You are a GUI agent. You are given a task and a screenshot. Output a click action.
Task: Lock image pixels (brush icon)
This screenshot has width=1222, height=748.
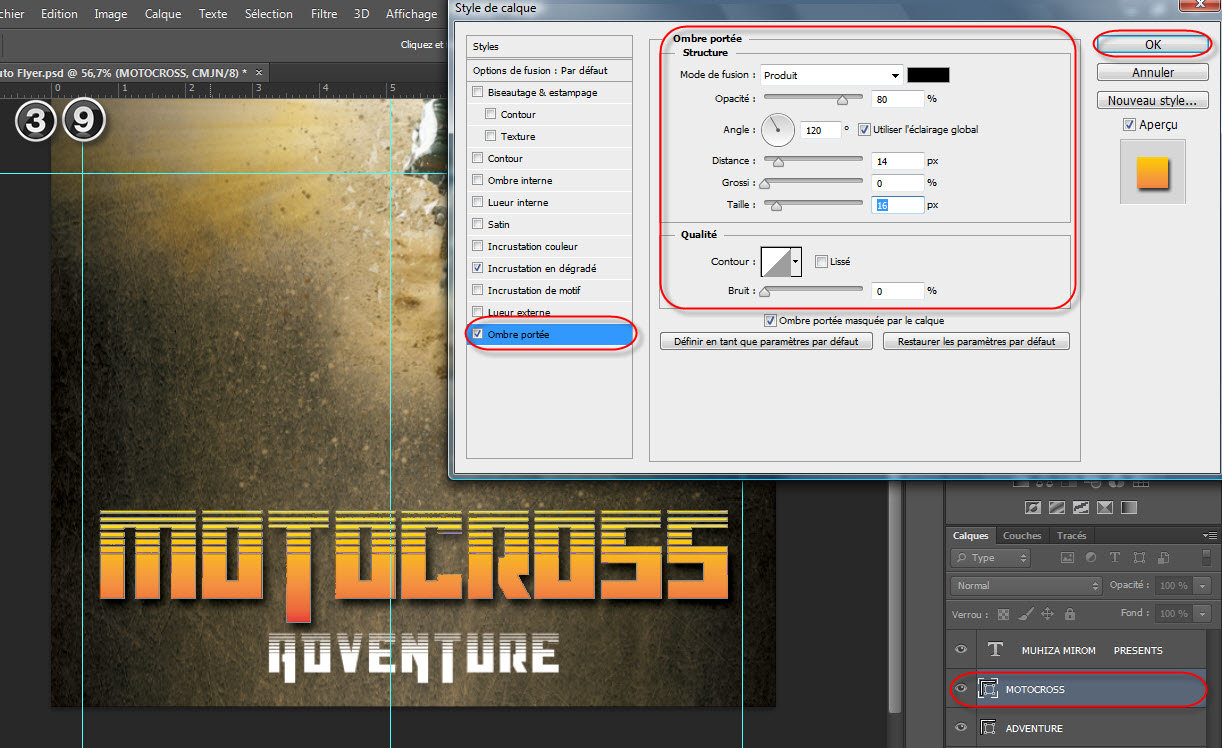1026,614
